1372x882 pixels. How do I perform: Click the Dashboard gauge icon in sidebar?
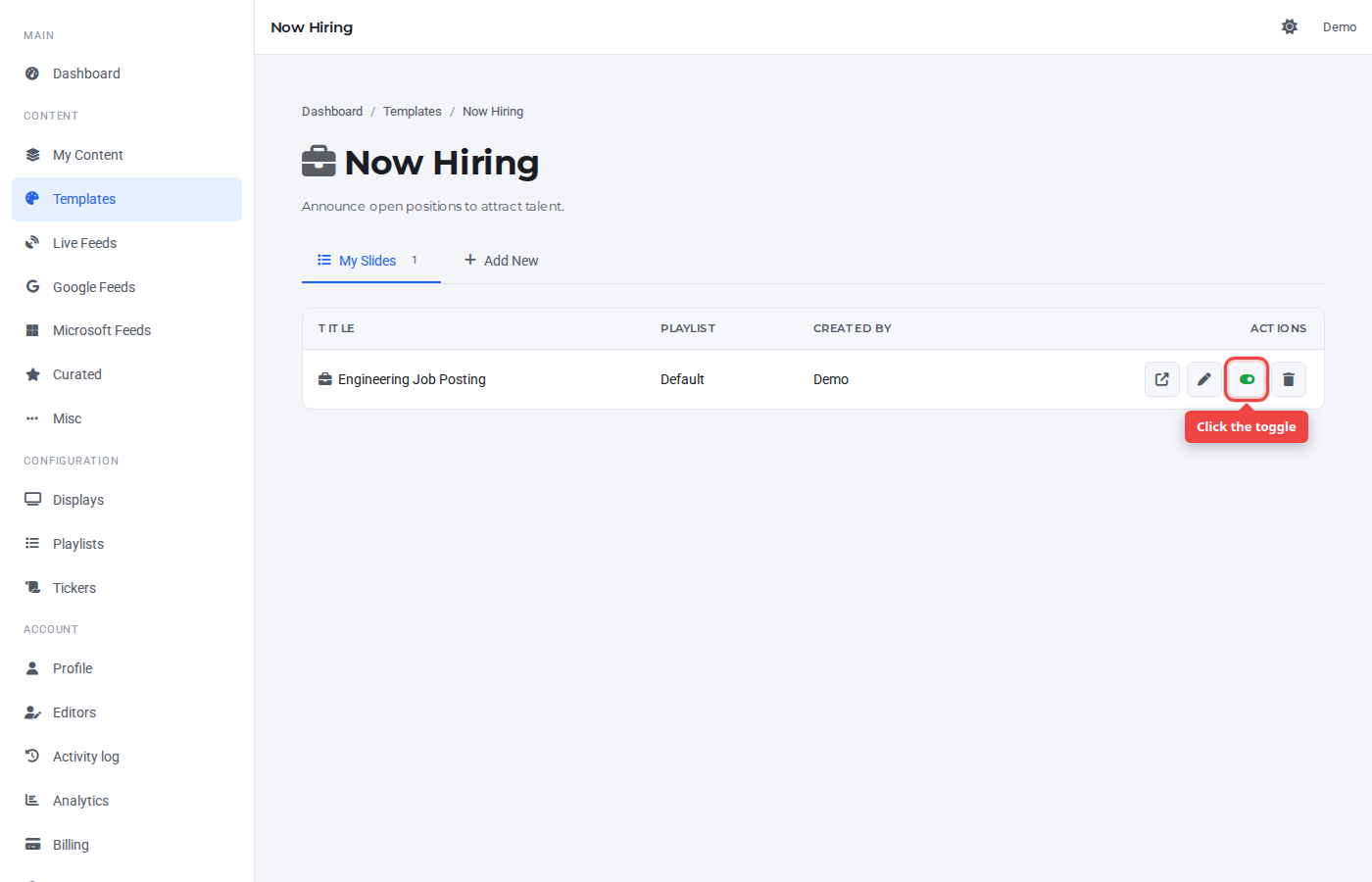coord(32,73)
